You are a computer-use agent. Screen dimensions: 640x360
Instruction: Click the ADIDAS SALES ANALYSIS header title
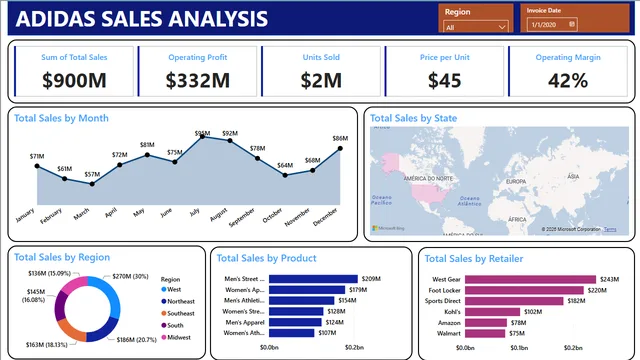142,19
